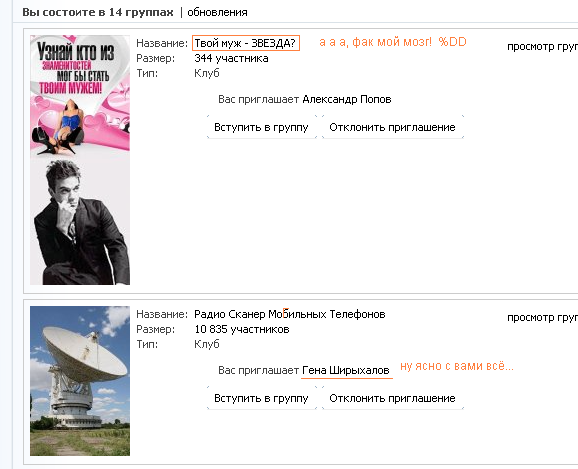Click просмотр группы link for radio scanner group

coord(542,317)
